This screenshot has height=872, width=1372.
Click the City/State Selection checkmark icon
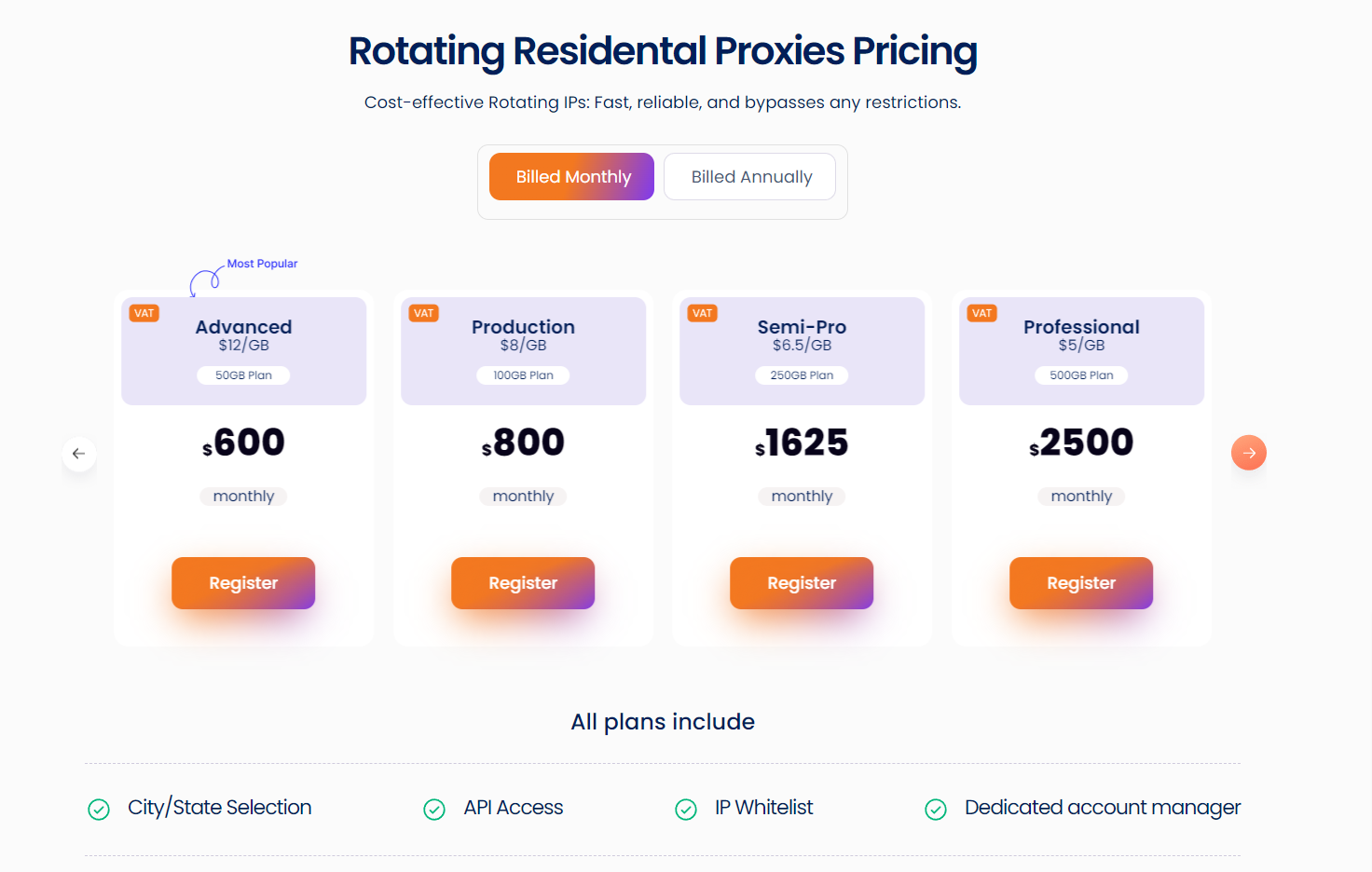point(99,810)
